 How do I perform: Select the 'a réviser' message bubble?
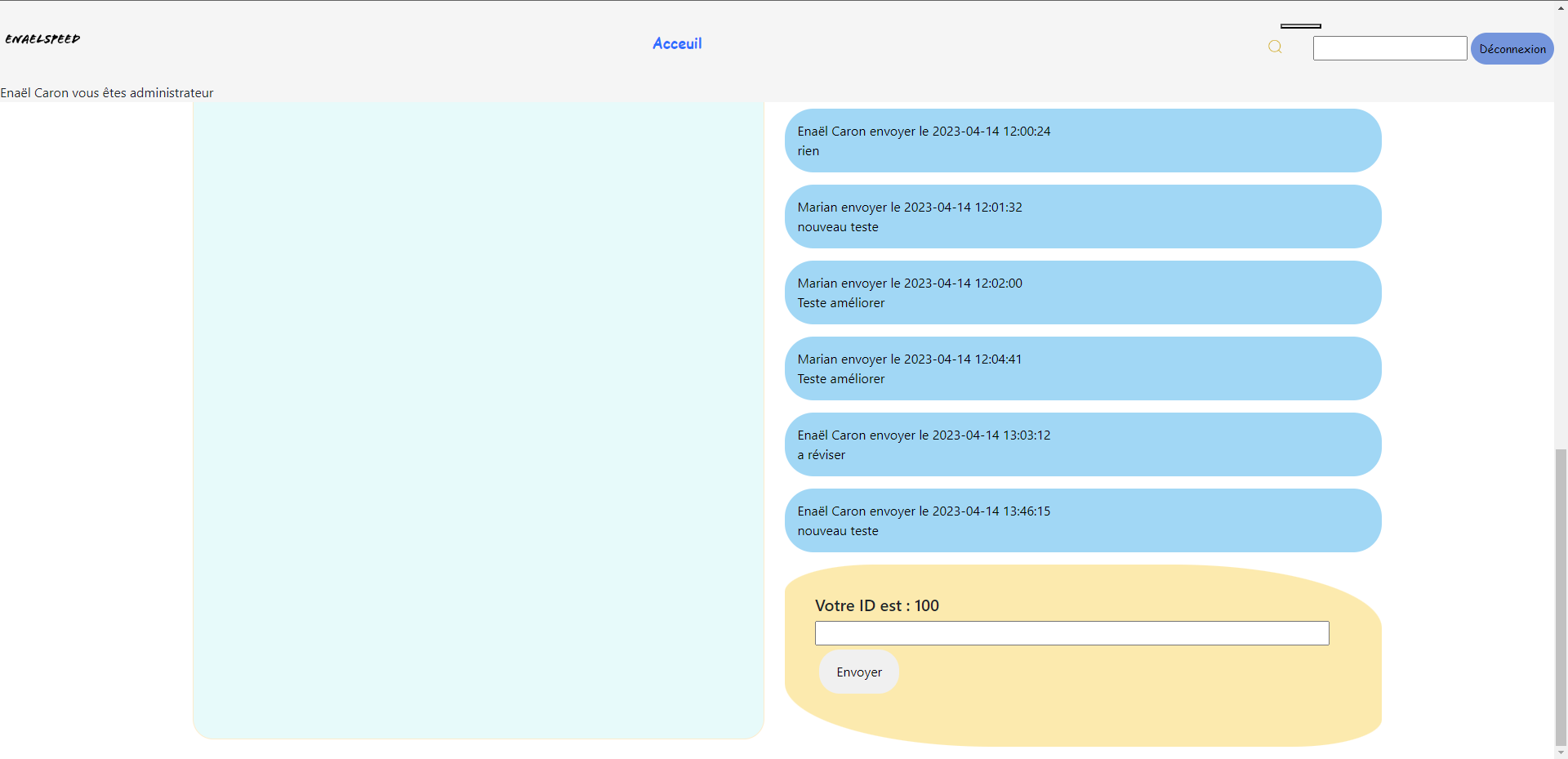(1082, 444)
